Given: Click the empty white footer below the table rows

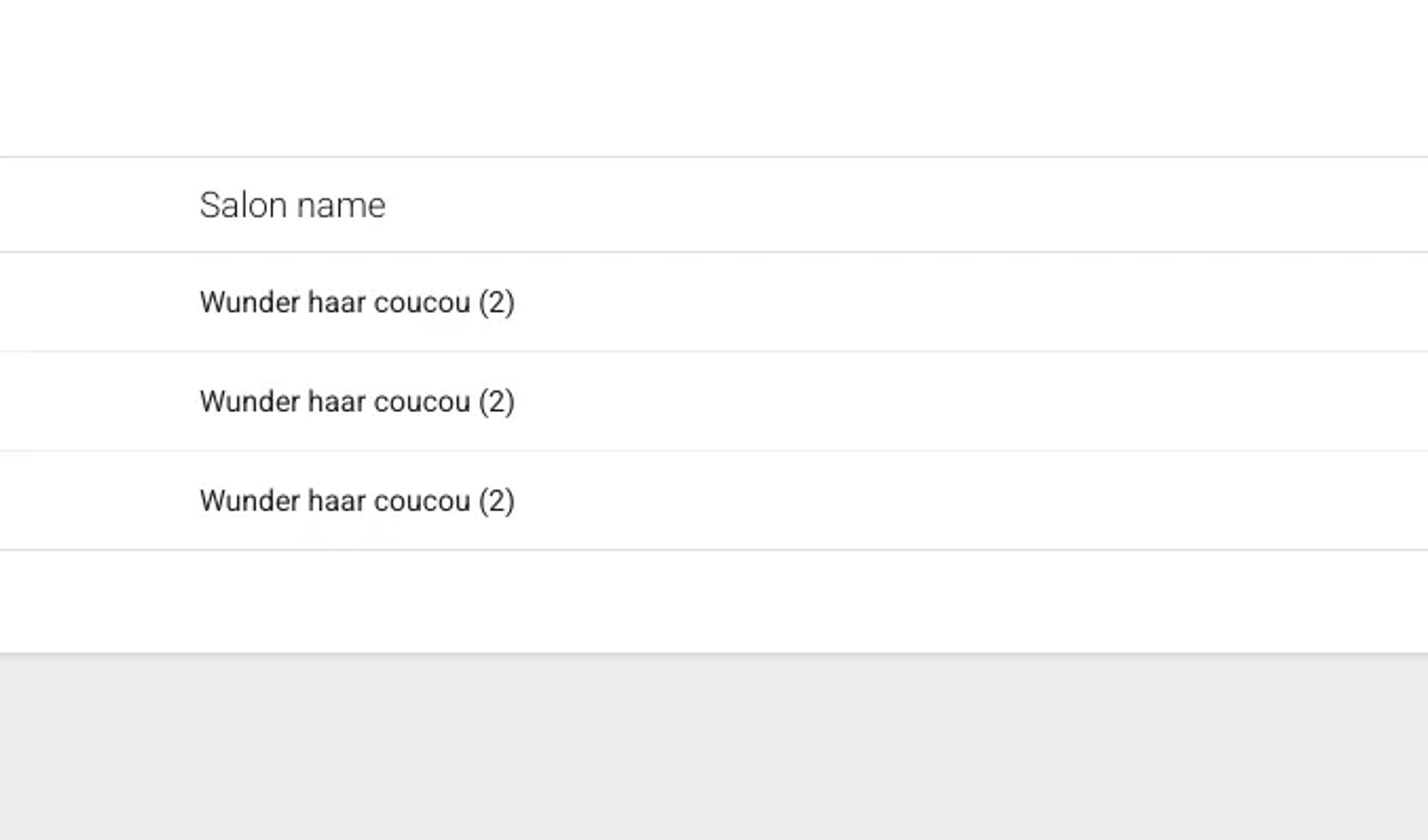Looking at the screenshot, I should [714, 601].
